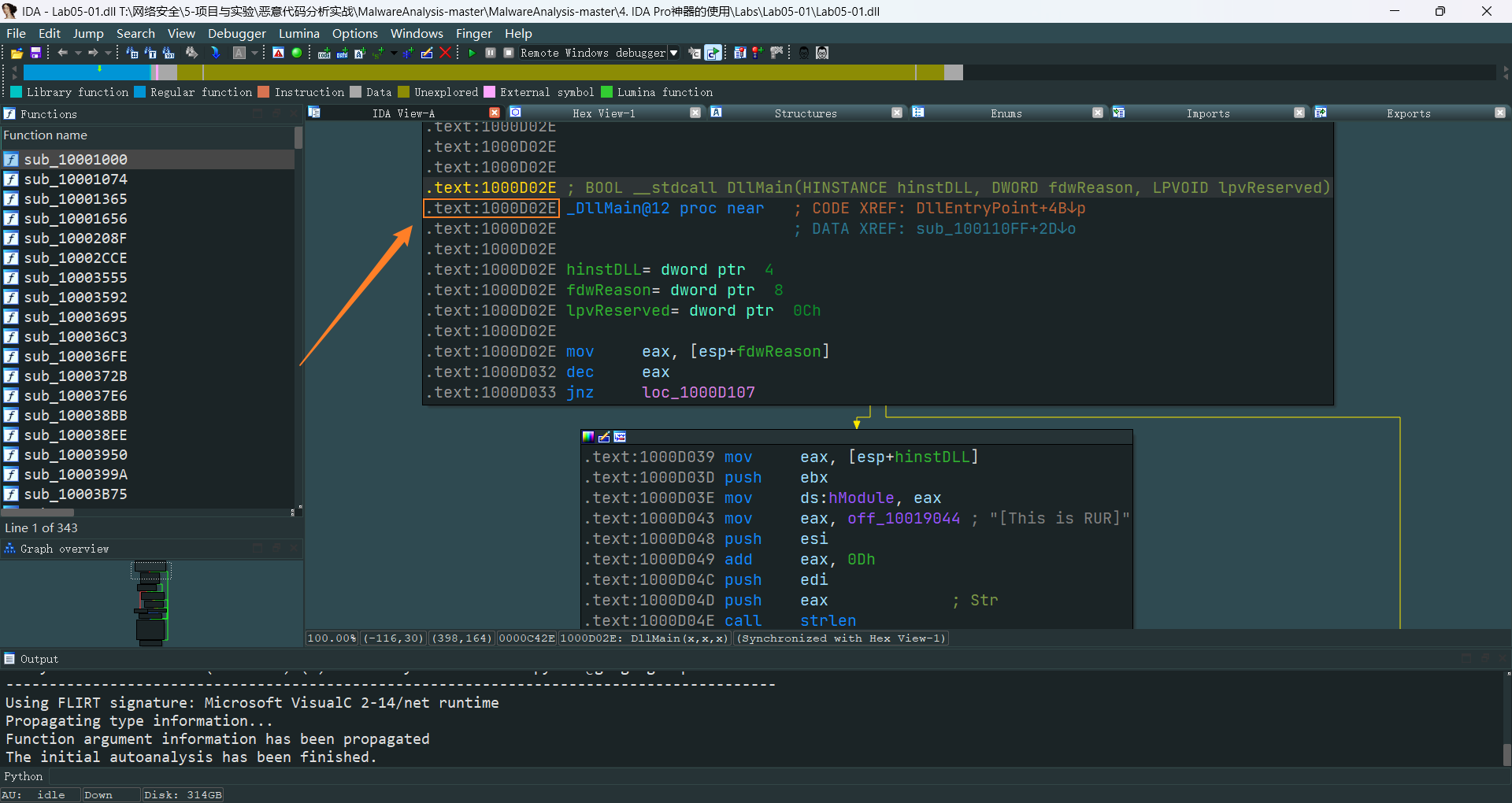Open the Jump menu
Viewport: 1512px width, 803px height.
(x=88, y=33)
